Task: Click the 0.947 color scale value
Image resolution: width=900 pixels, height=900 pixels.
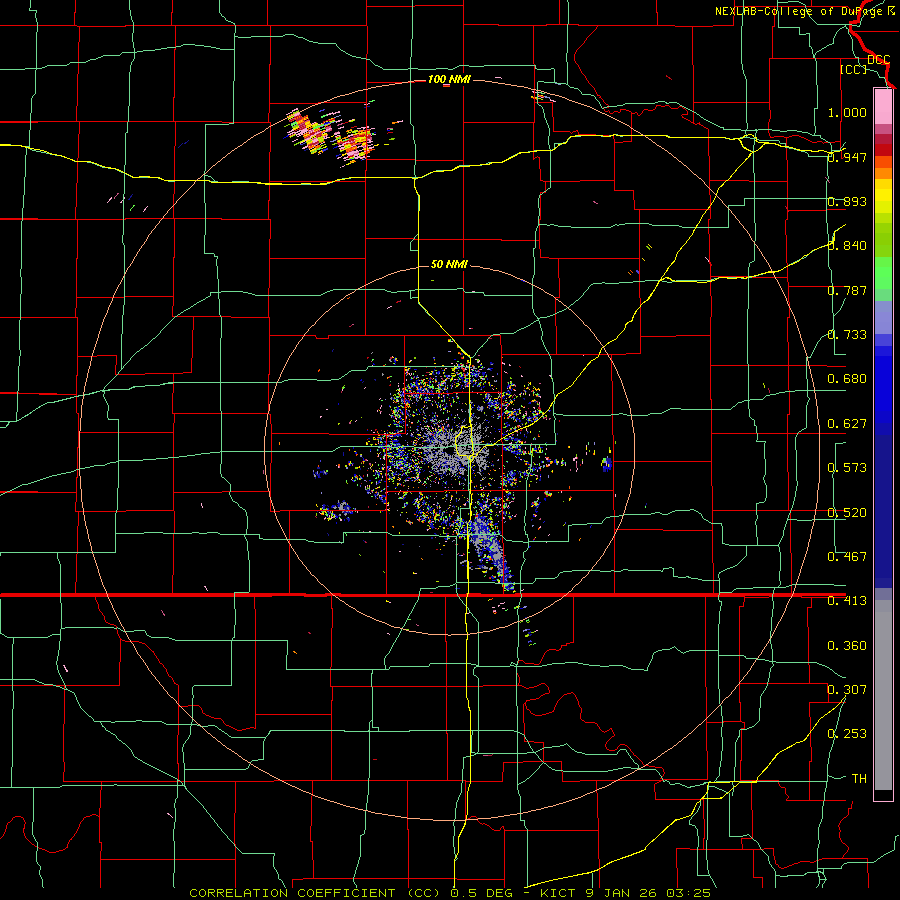Action: pyautogui.click(x=847, y=157)
